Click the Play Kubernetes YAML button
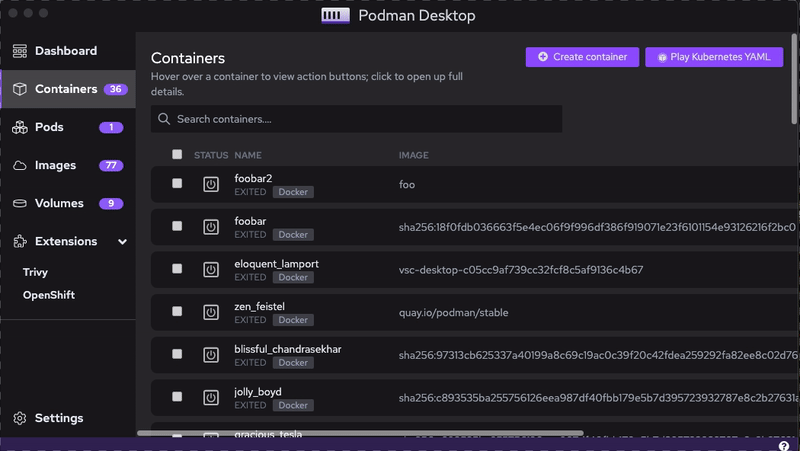 pyautogui.click(x=713, y=57)
